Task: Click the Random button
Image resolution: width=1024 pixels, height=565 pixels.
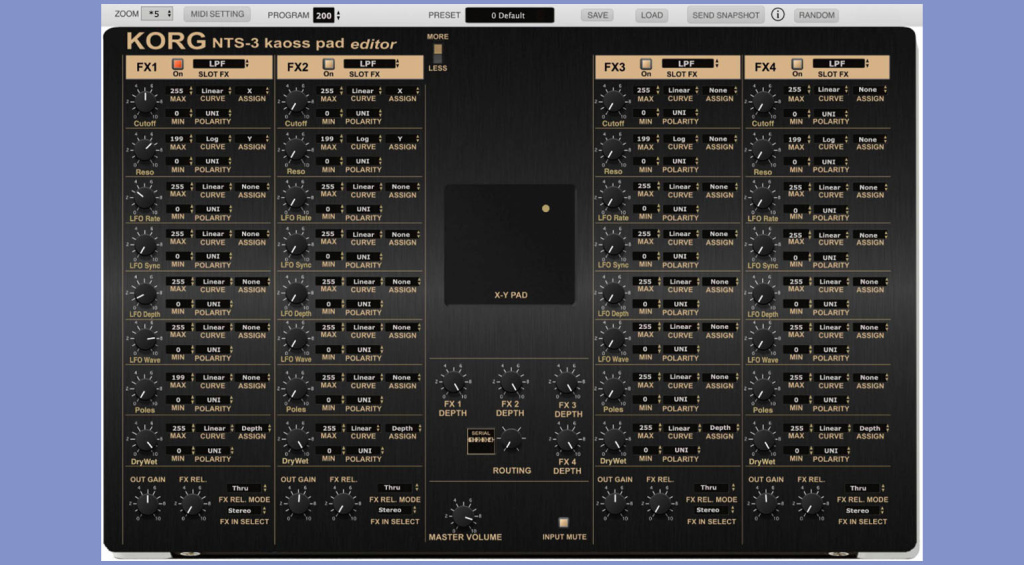Action: click(x=816, y=15)
